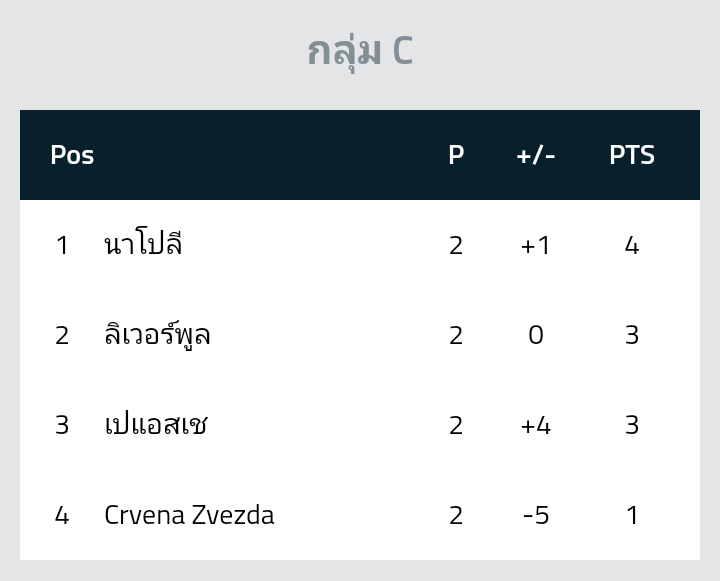Click เปแอสเช's matches played value
The image size is (720, 581).
coord(456,425)
